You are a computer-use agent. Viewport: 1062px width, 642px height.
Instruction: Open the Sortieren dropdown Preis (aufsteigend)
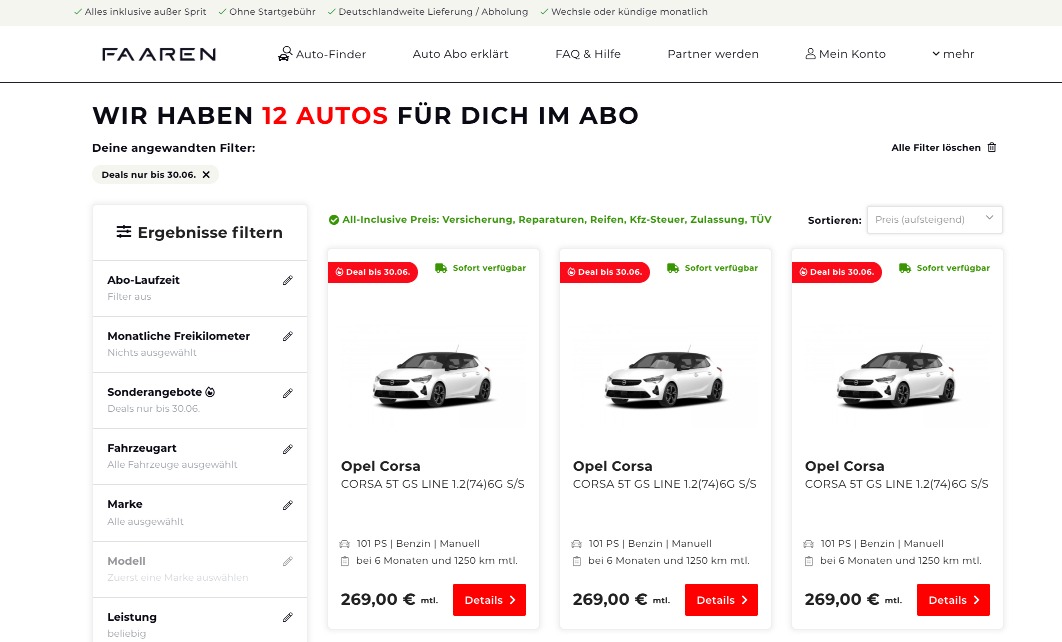[935, 219]
